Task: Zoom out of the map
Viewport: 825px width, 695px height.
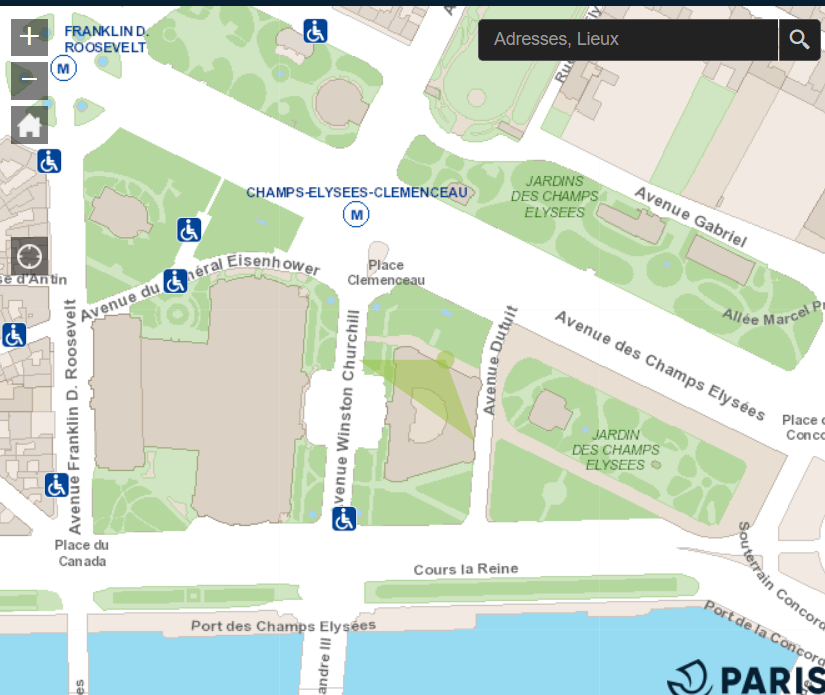Action: pyautogui.click(x=29, y=80)
